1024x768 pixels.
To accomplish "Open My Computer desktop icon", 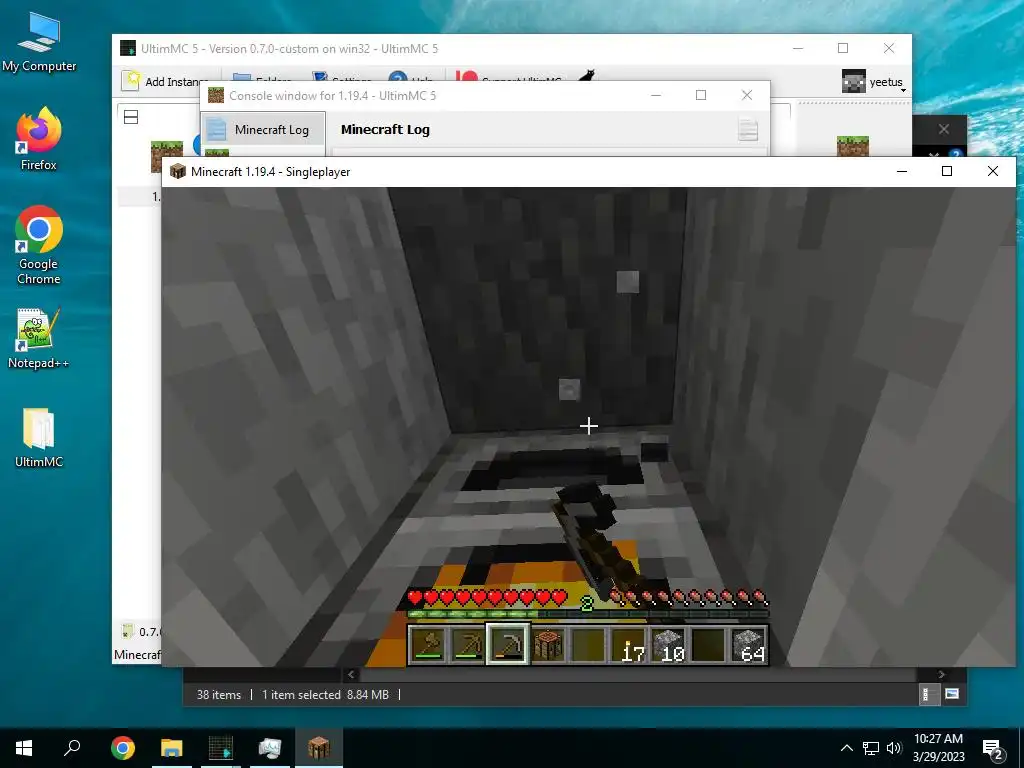I will (39, 41).
